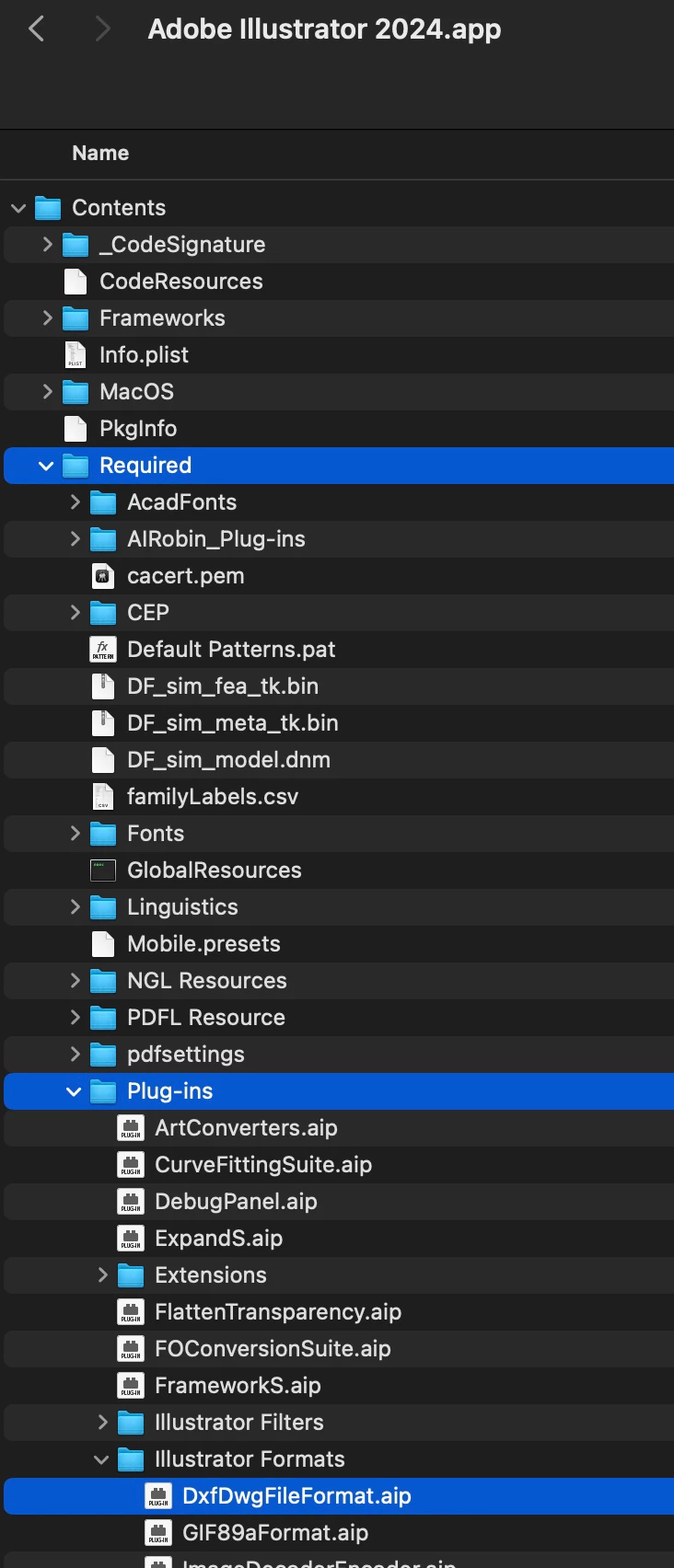
Task: Click the Mobile.presets document icon
Action: [103, 944]
